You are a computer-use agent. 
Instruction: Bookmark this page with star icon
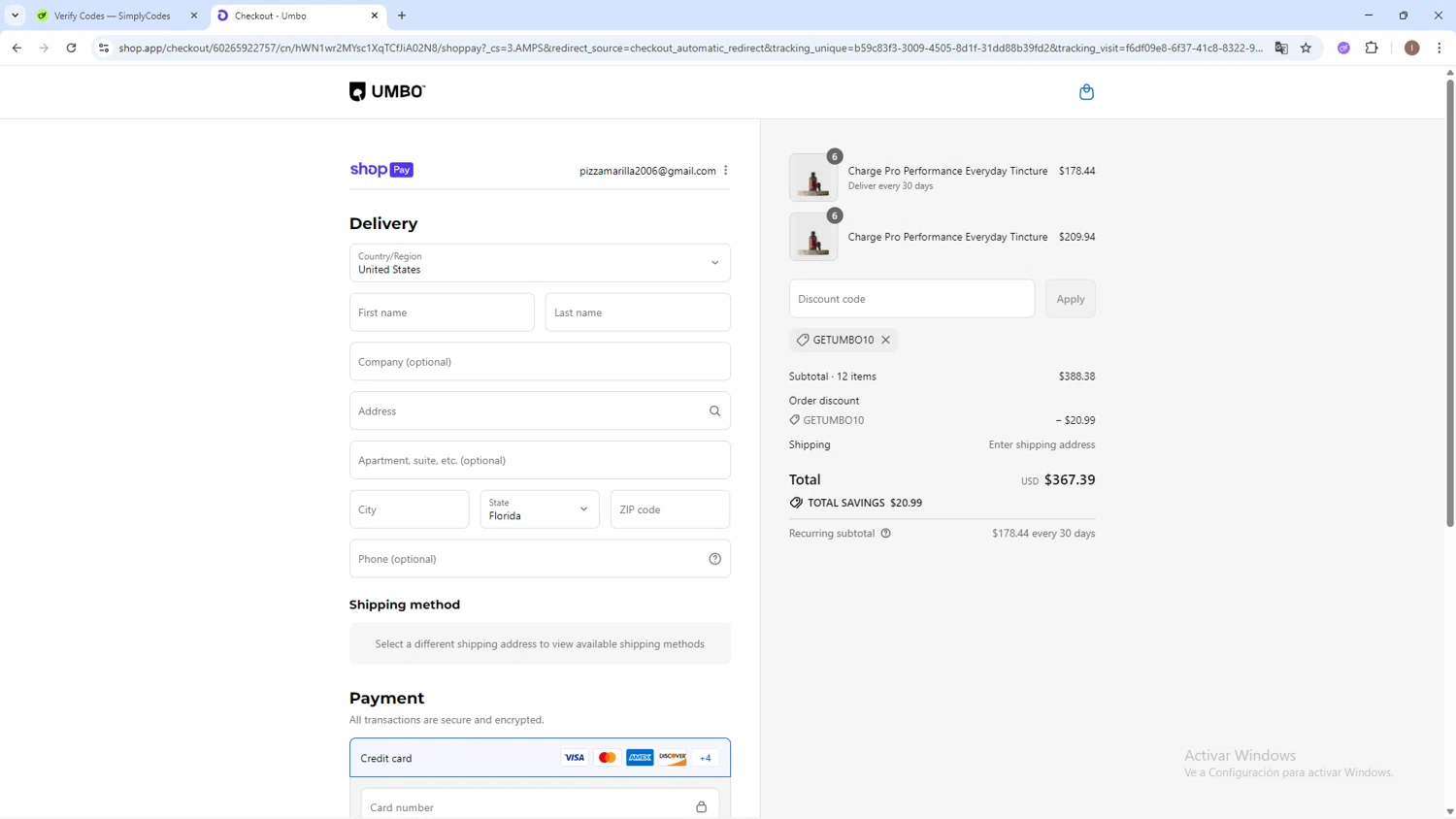[1306, 48]
